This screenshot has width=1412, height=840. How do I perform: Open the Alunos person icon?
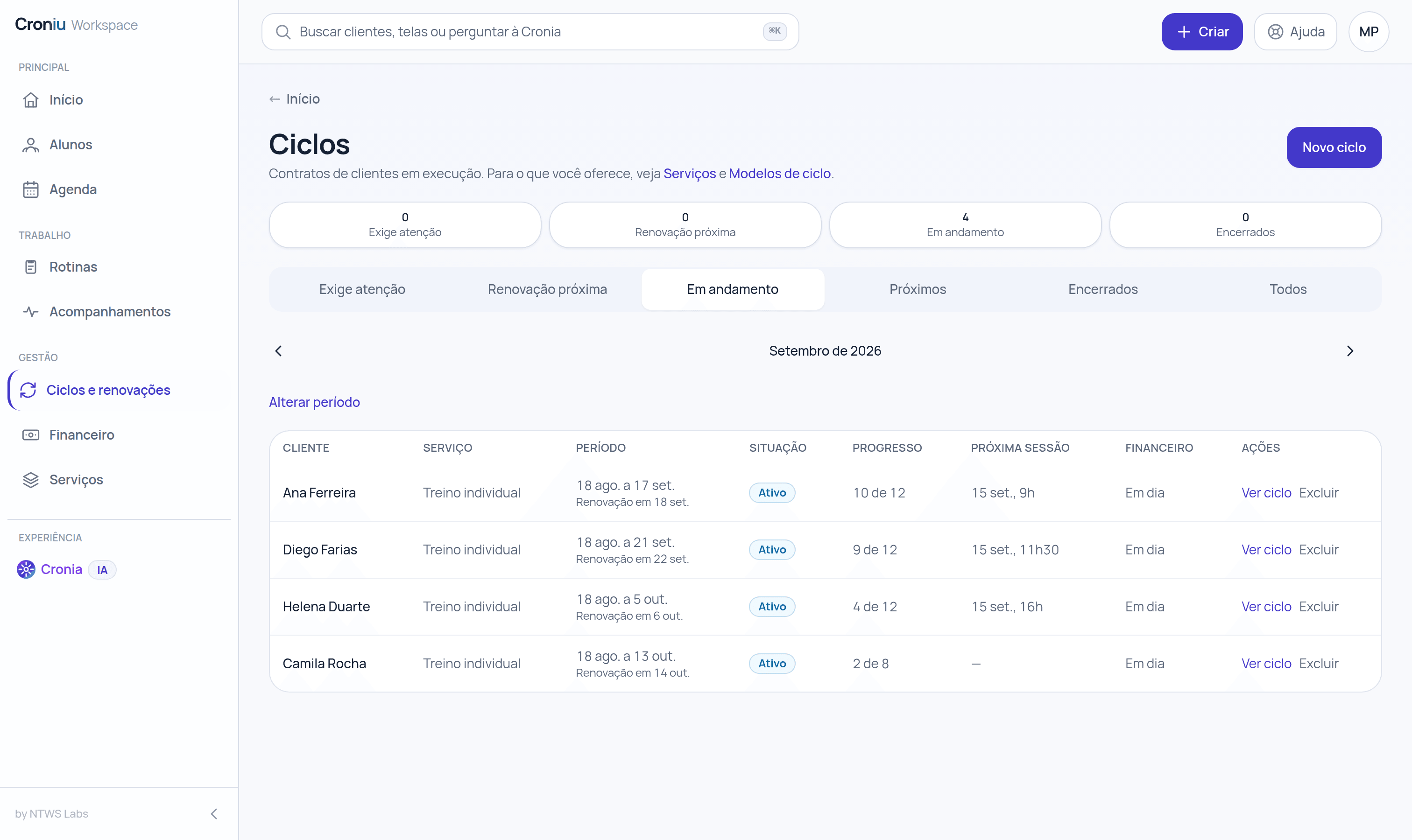pyautogui.click(x=31, y=145)
